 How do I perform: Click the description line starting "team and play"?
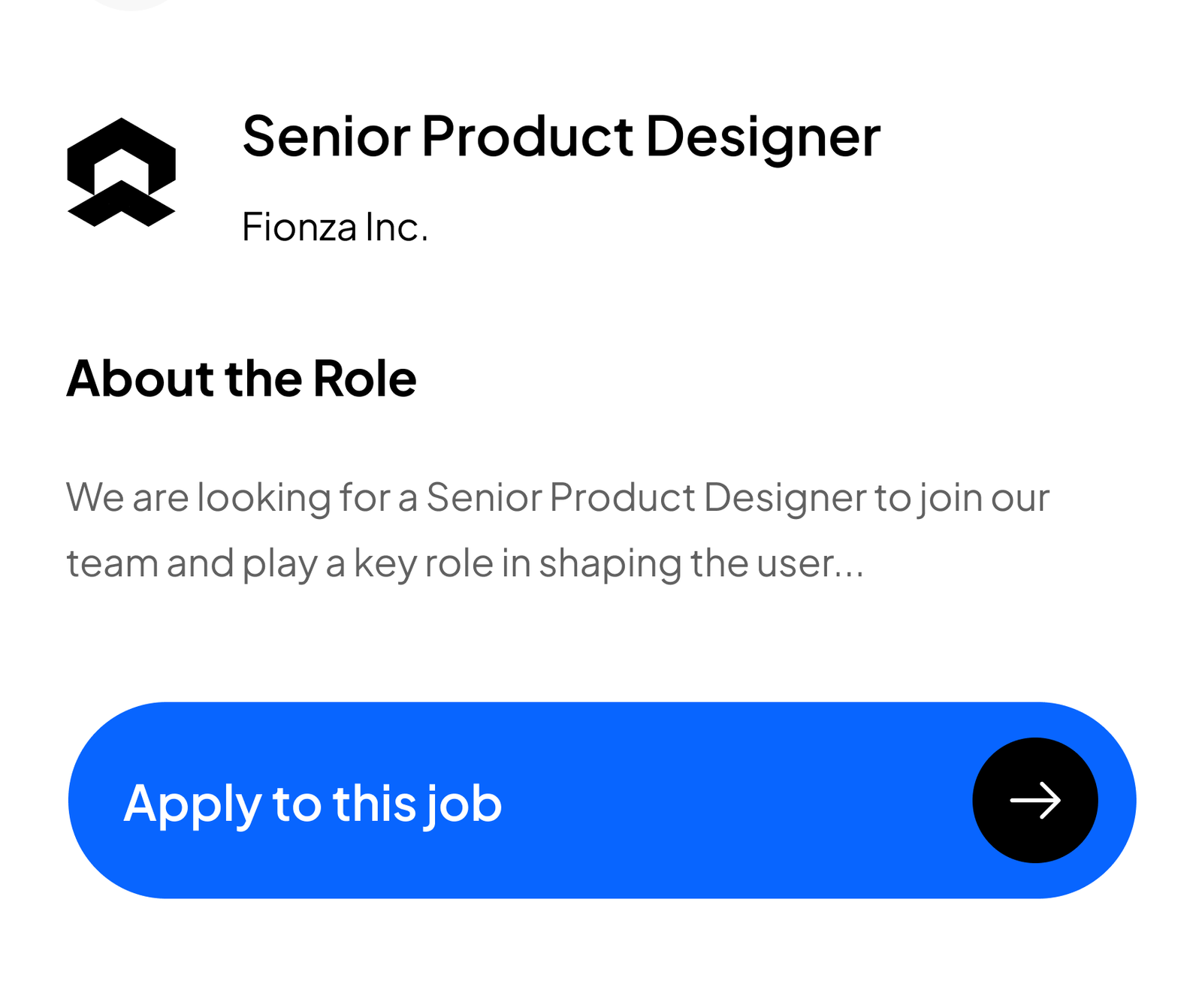[464, 563]
